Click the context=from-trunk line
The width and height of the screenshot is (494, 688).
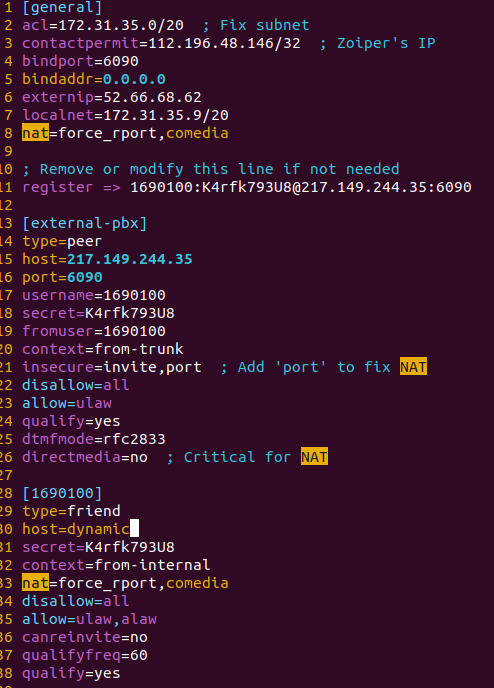tap(103, 349)
